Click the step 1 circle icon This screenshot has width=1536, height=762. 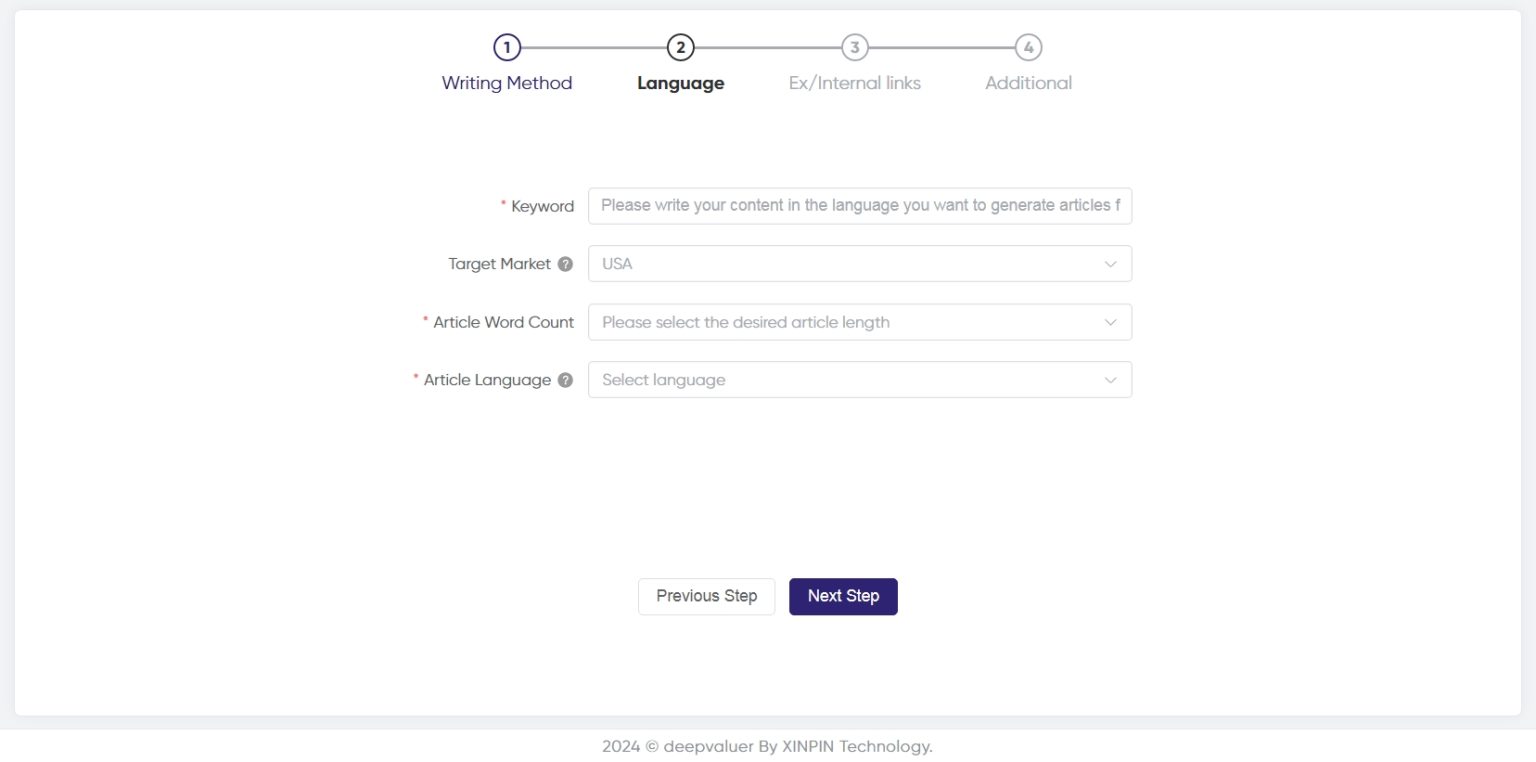[x=507, y=47]
